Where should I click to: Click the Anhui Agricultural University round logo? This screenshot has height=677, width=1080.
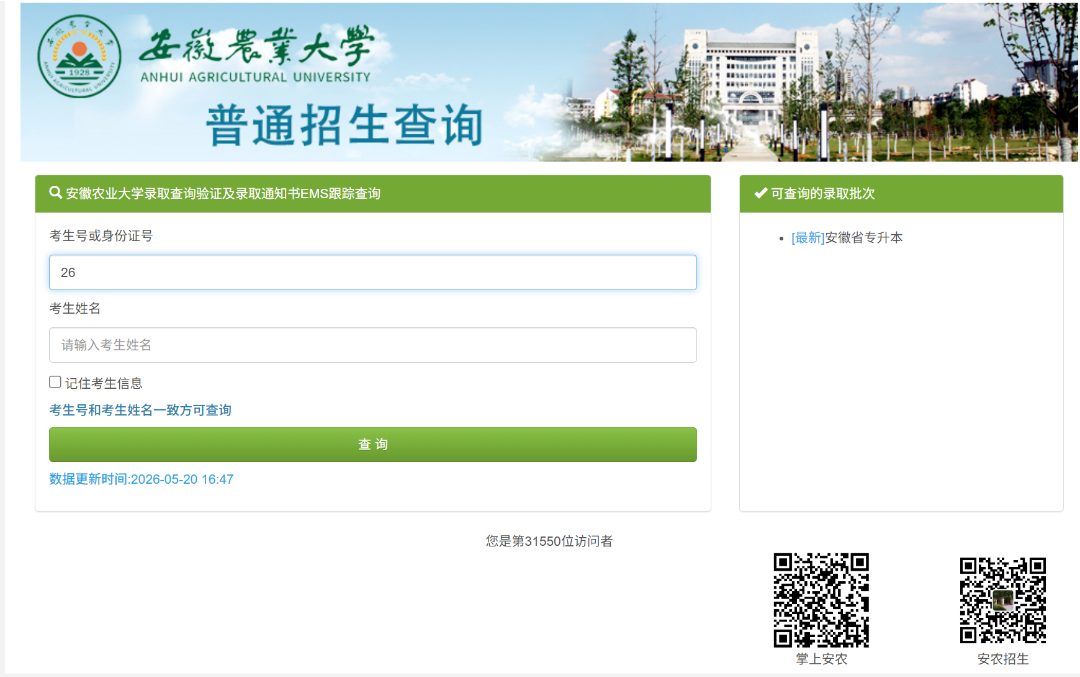tap(79, 56)
